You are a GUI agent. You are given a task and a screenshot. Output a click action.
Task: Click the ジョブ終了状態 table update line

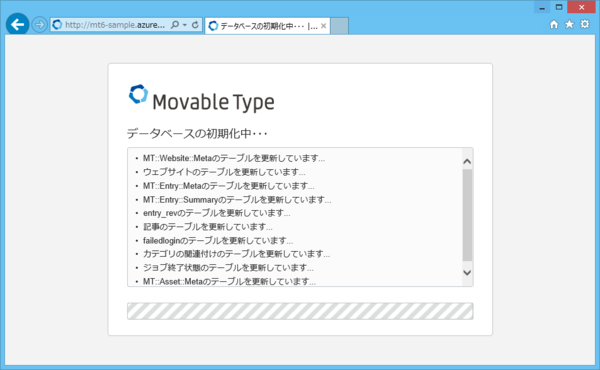pos(228,268)
